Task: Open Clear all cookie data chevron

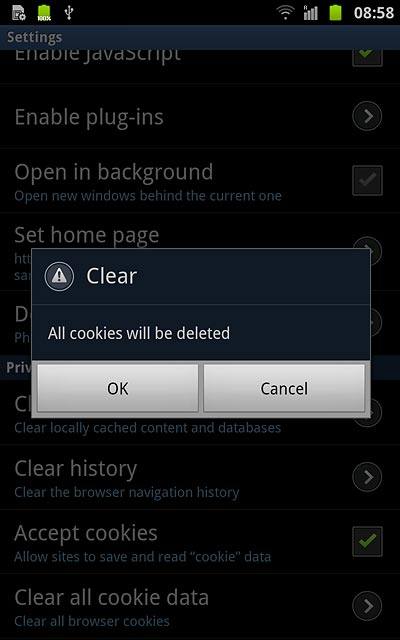Action: [x=367, y=606]
